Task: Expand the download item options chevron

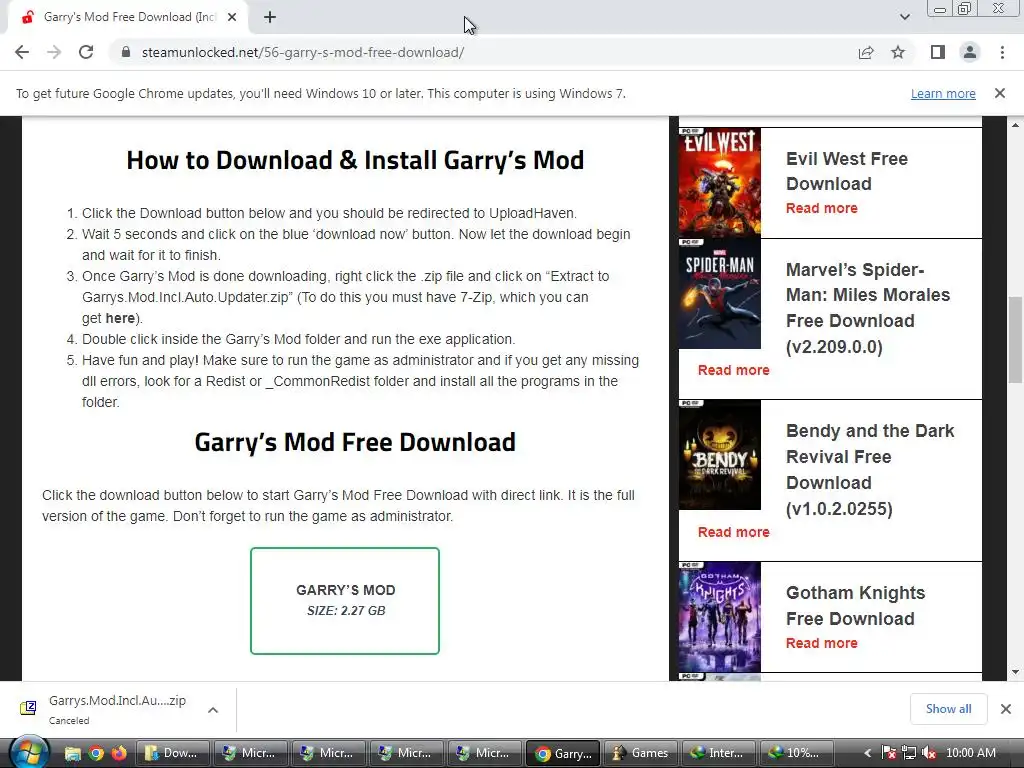Action: point(213,710)
